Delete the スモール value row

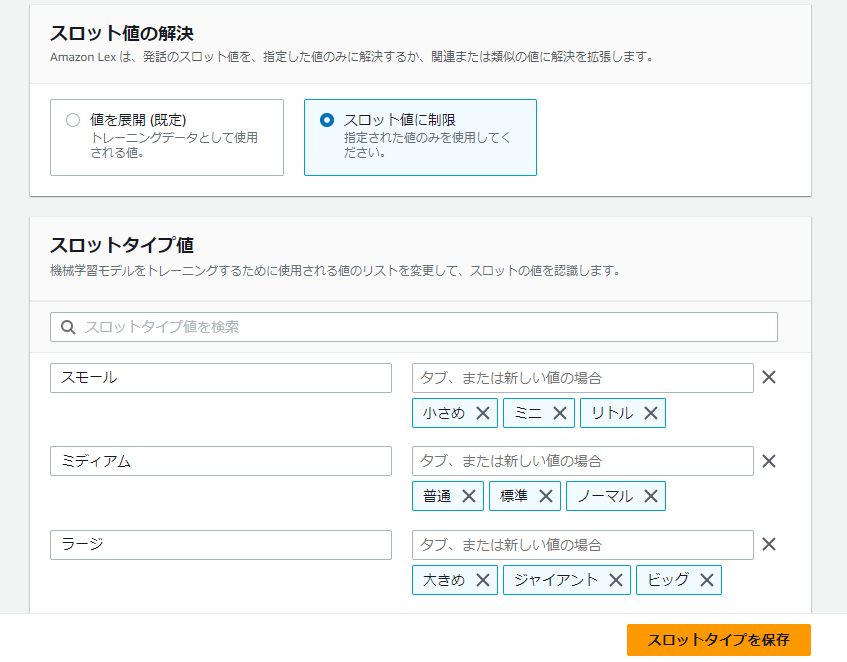(x=768, y=377)
